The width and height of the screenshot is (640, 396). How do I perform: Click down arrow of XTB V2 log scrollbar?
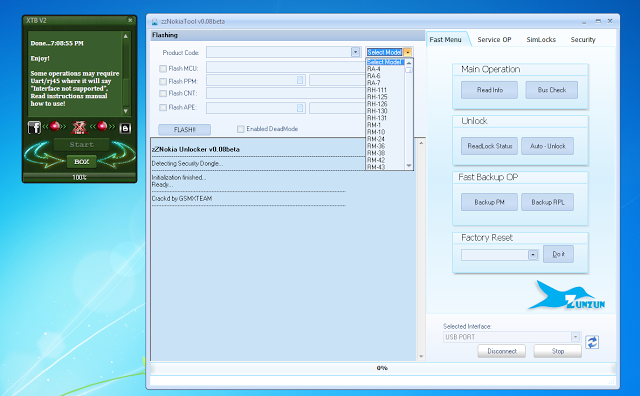point(126,111)
